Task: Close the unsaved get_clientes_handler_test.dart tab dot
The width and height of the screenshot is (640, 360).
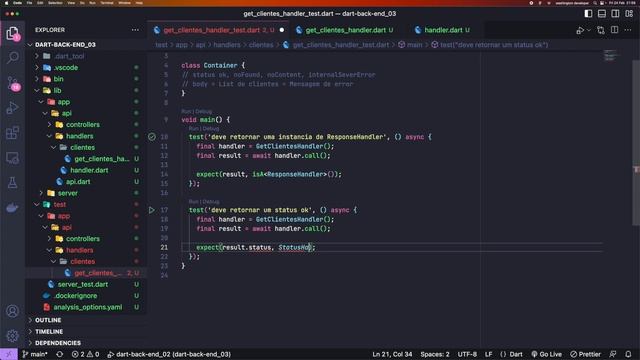Action: click(x=282, y=30)
